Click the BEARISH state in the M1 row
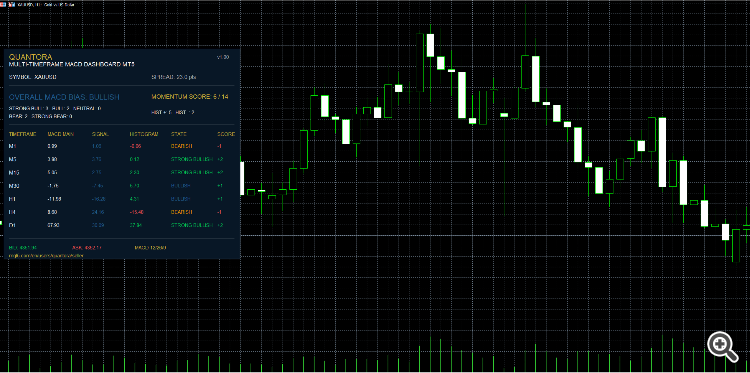The image size is (750, 373). (x=181, y=146)
